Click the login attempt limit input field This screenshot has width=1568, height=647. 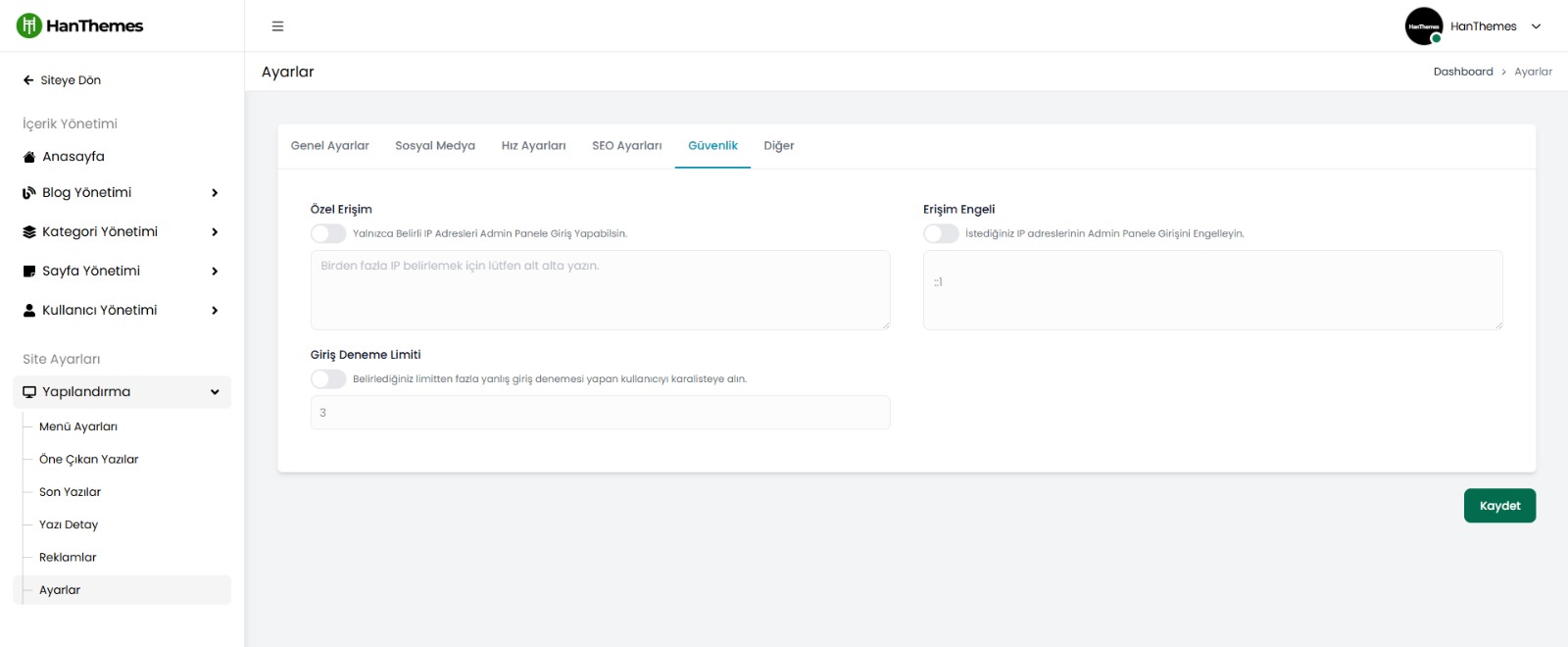point(600,413)
